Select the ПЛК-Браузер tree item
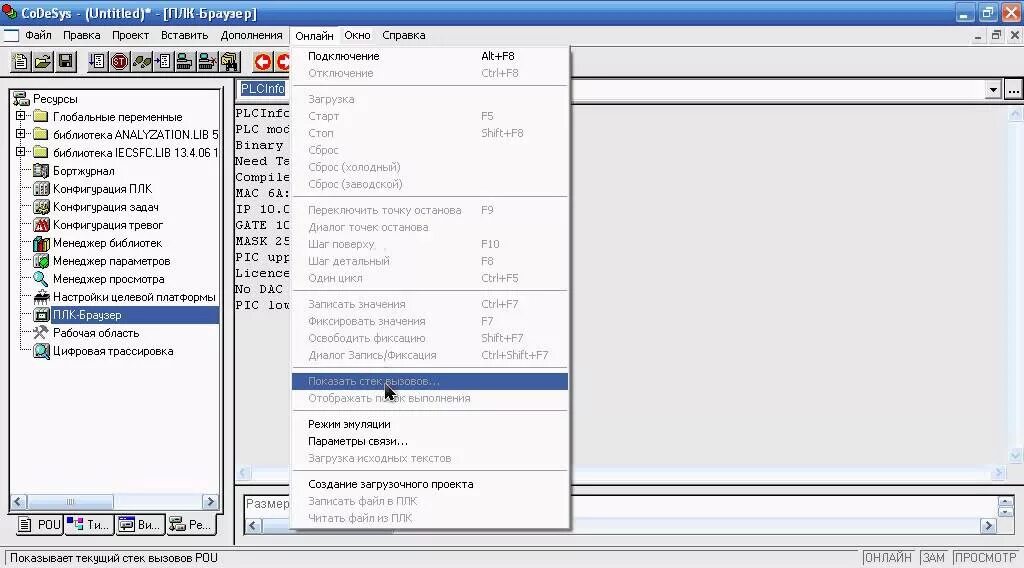Image resolution: width=1024 pixels, height=568 pixels. click(x=87, y=315)
